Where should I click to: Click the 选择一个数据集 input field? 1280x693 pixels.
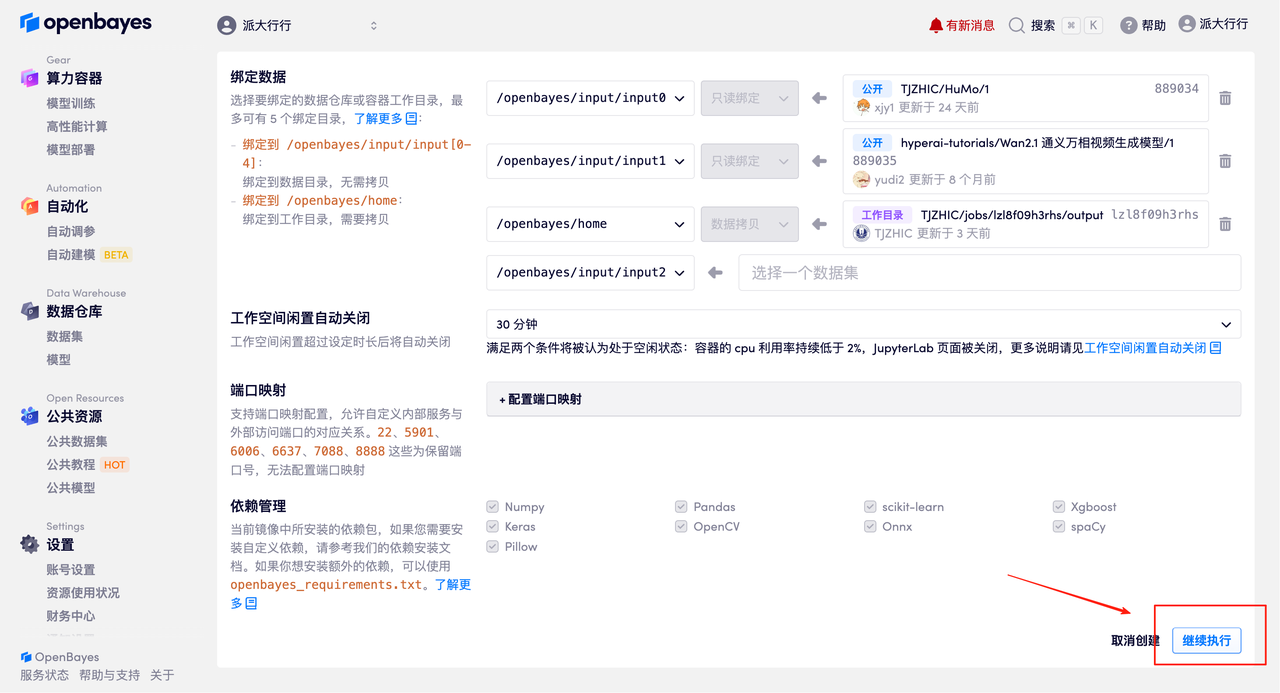click(x=988, y=272)
